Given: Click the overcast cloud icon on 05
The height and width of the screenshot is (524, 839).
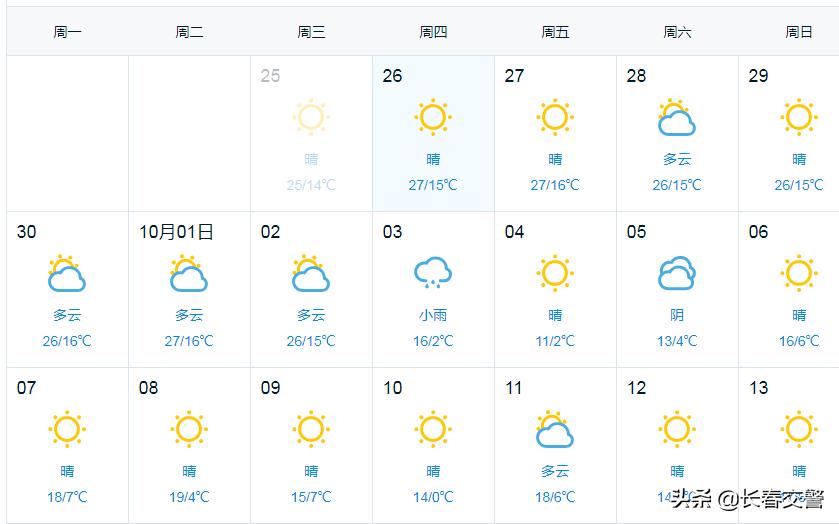Looking at the screenshot, I should click(677, 273).
